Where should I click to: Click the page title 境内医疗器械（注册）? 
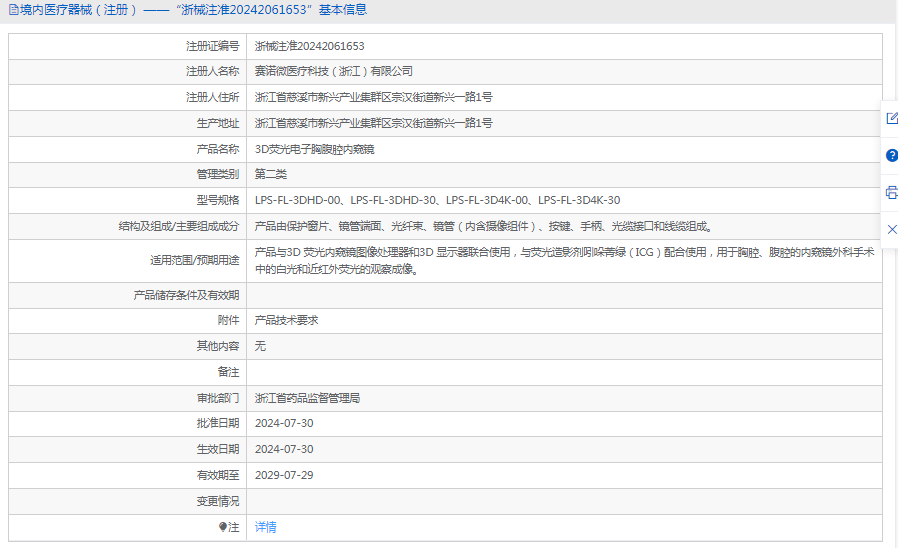click(x=78, y=10)
